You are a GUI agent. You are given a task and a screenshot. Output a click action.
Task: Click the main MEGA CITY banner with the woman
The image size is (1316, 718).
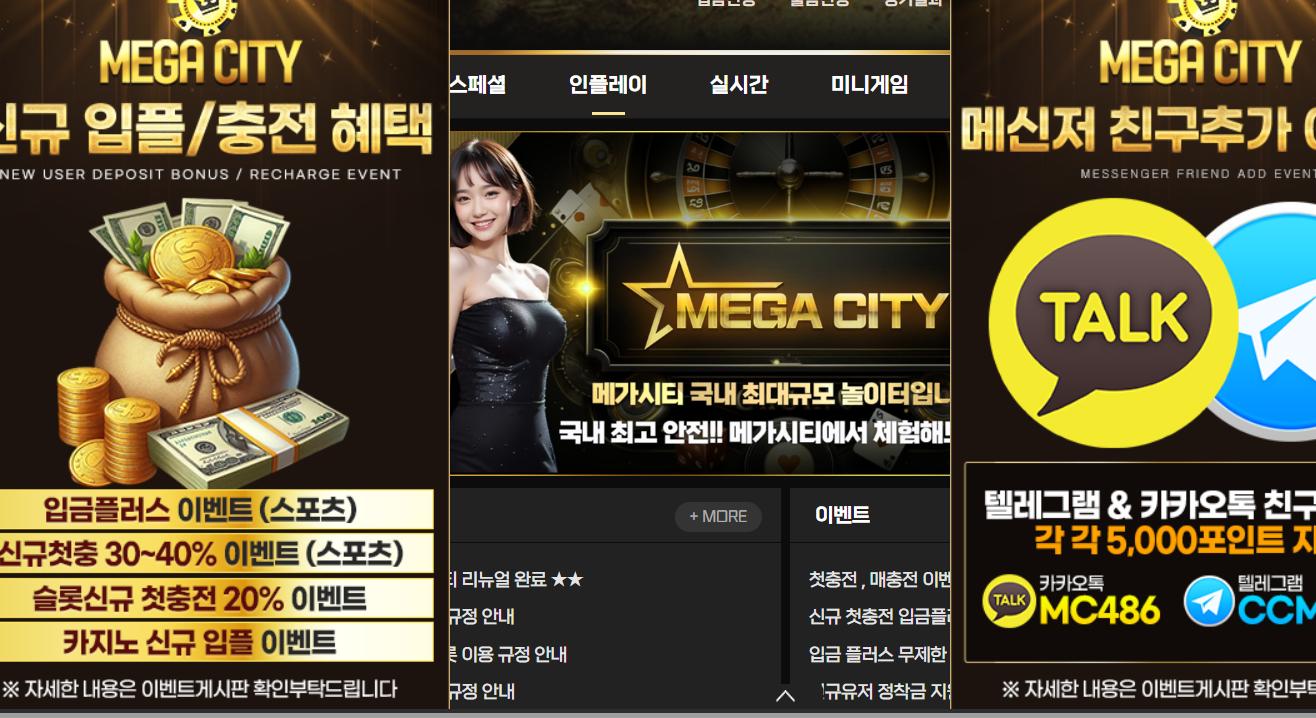(x=700, y=303)
